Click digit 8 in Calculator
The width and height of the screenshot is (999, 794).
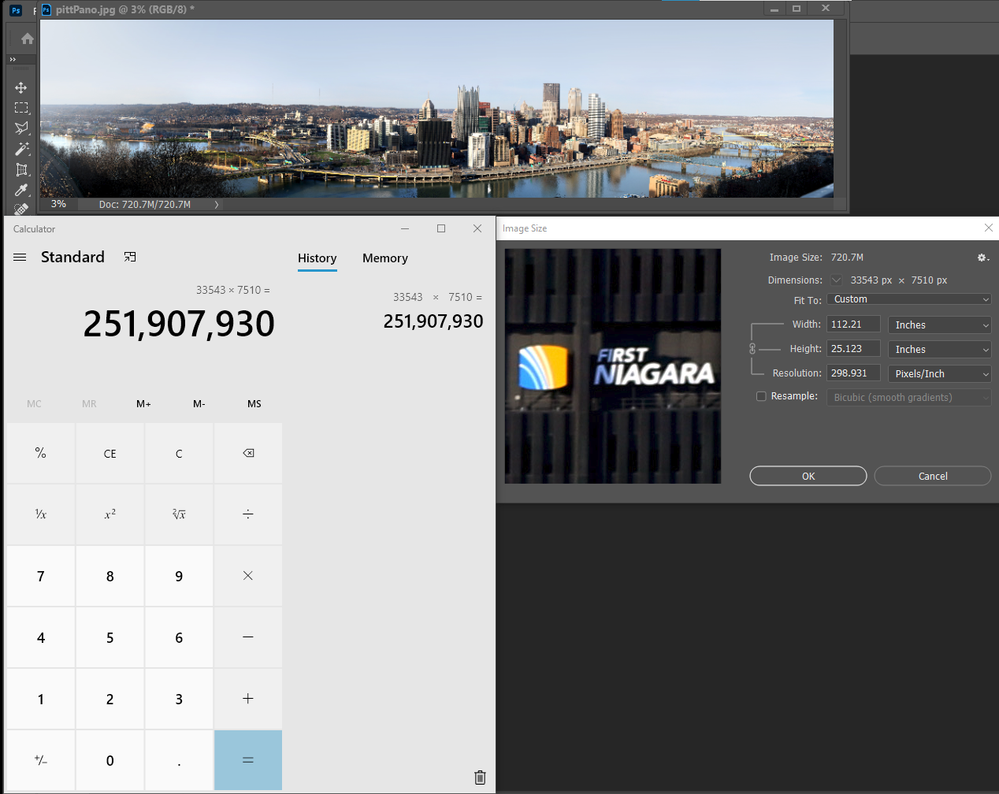110,575
